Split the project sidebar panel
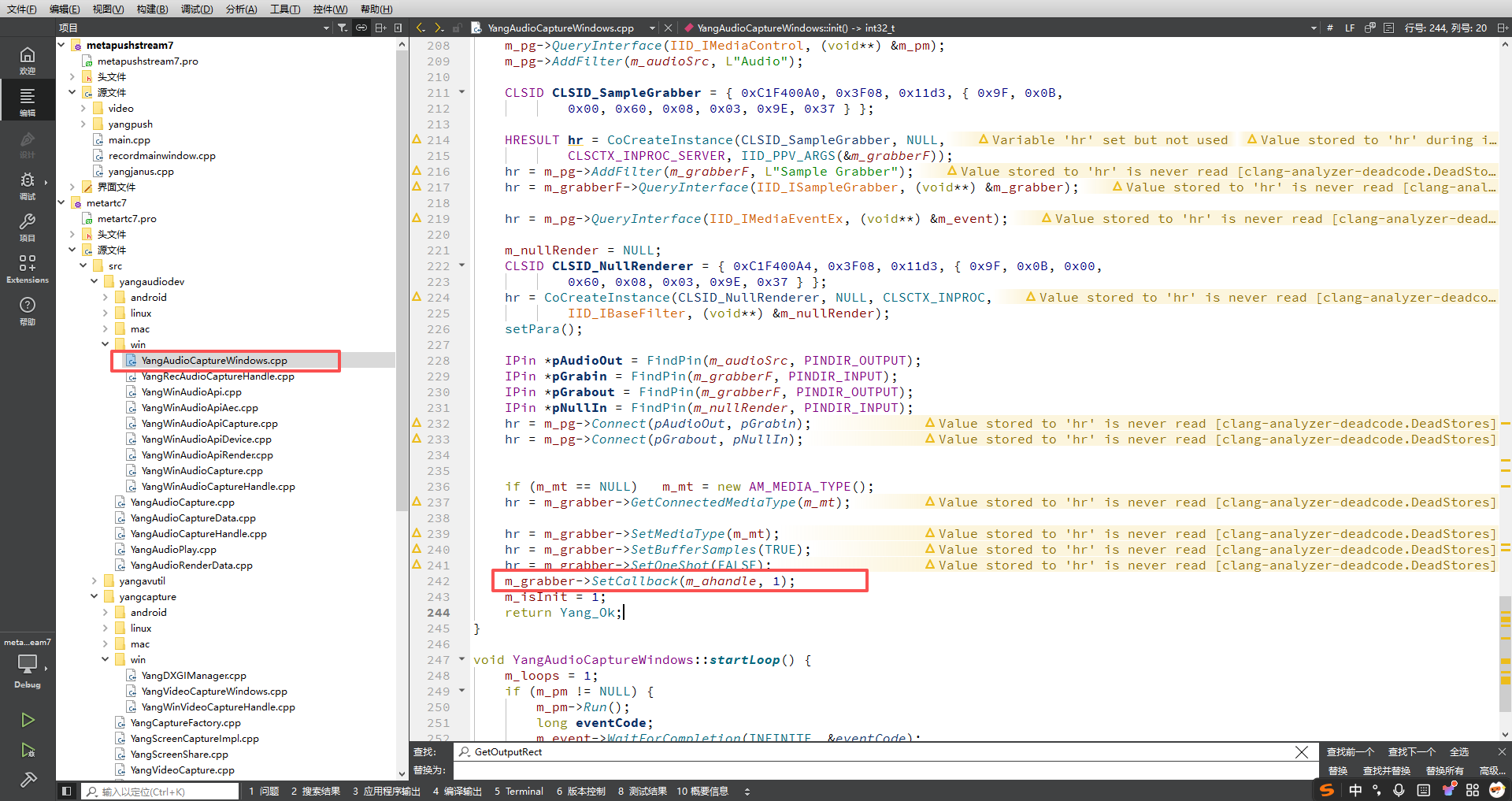Viewport: 1512px width, 801px height. [380, 28]
